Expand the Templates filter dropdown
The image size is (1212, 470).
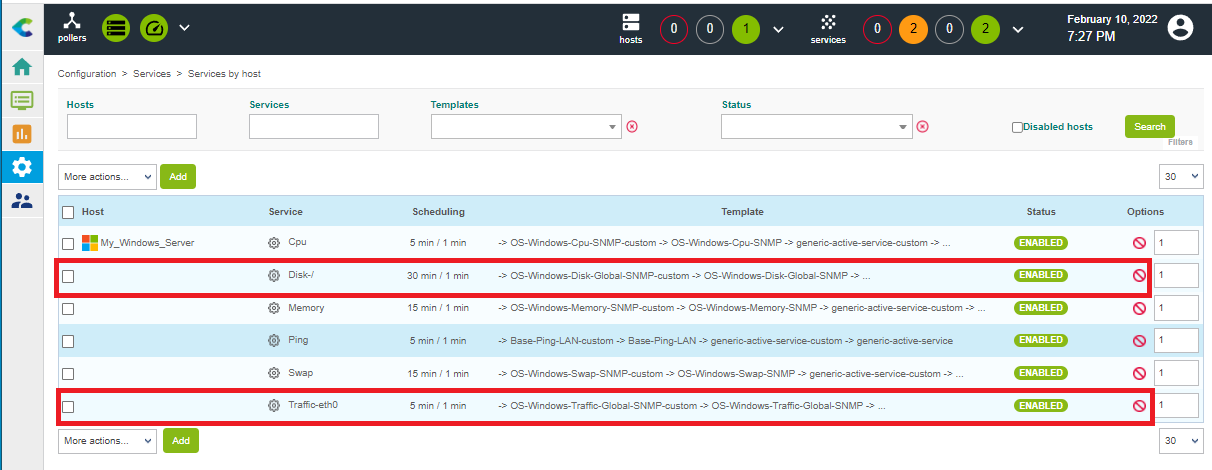613,127
